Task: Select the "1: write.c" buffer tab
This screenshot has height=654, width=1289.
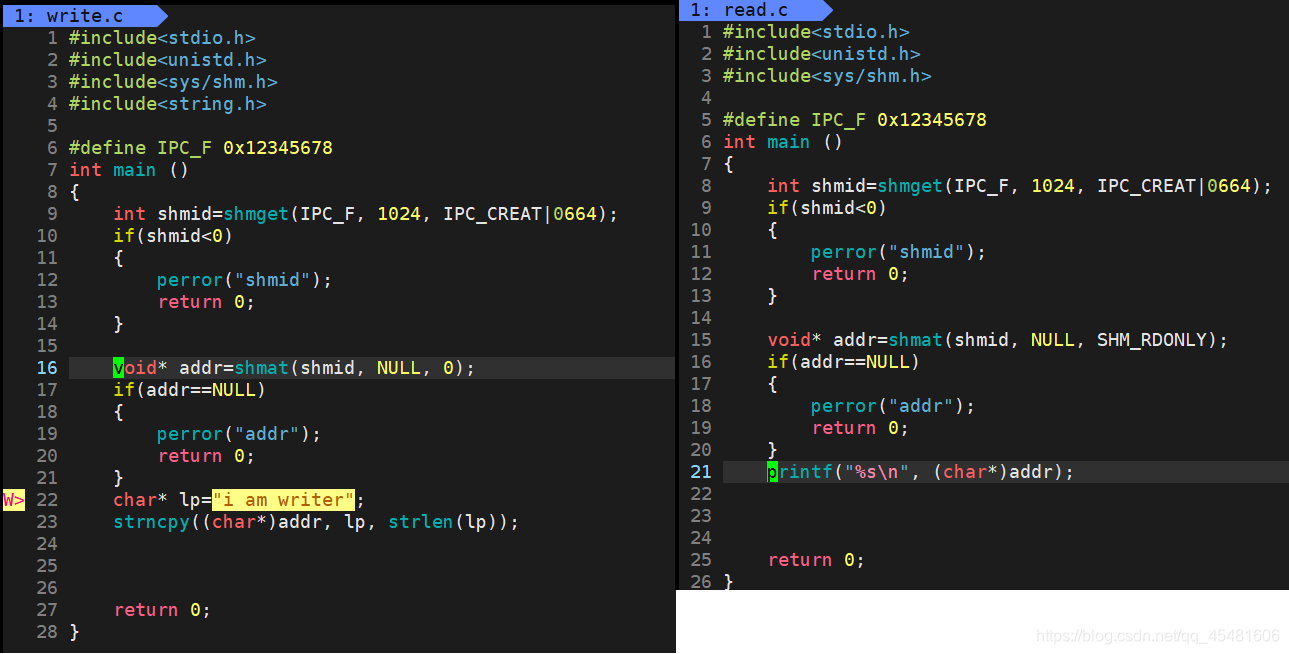Action: [84, 15]
